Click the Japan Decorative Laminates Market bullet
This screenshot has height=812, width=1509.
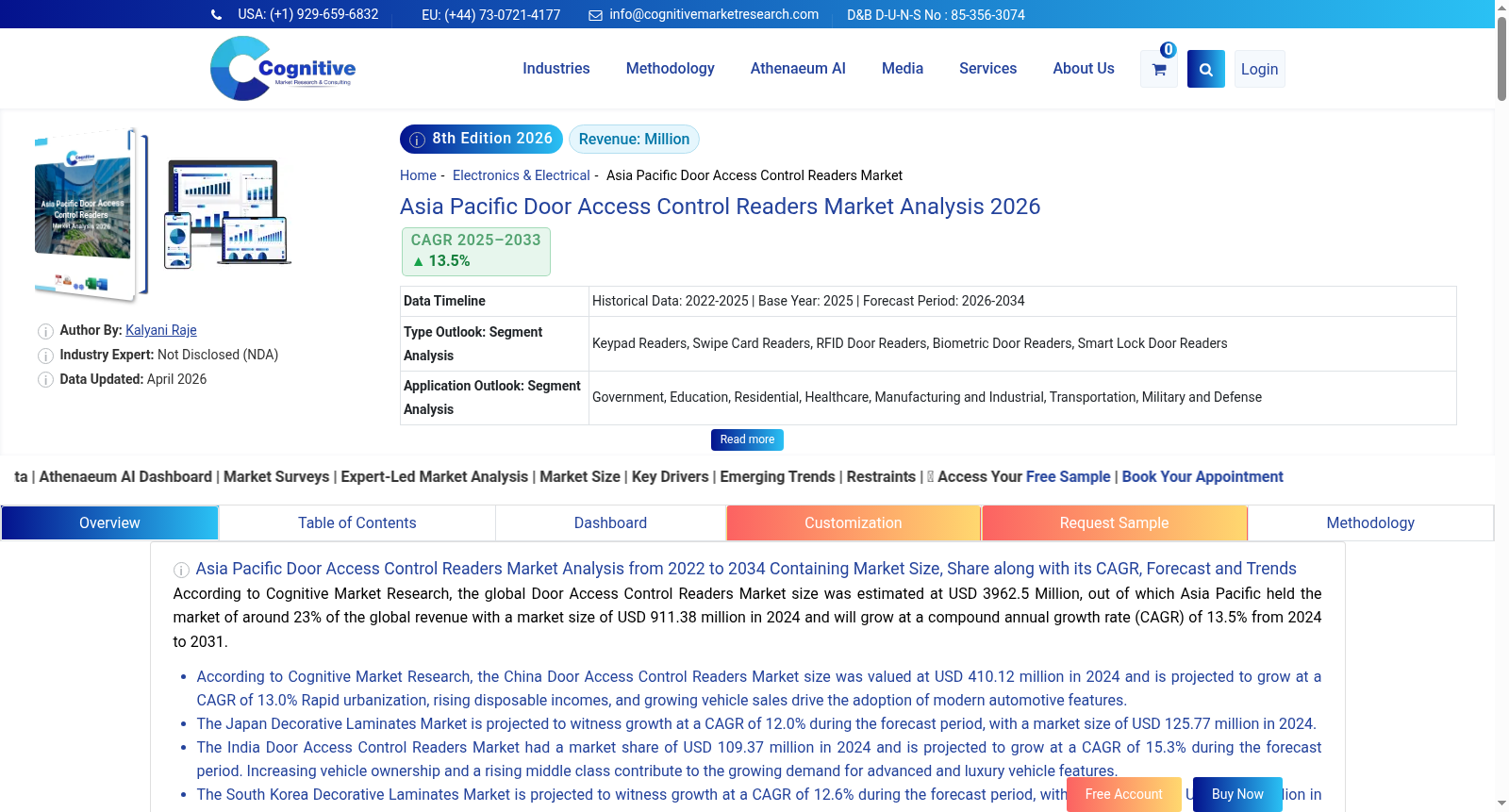pos(756,723)
